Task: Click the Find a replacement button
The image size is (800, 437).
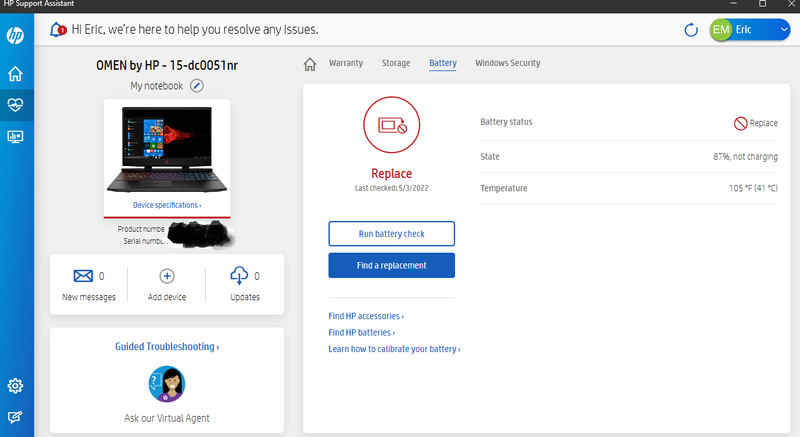Action: 391,265
